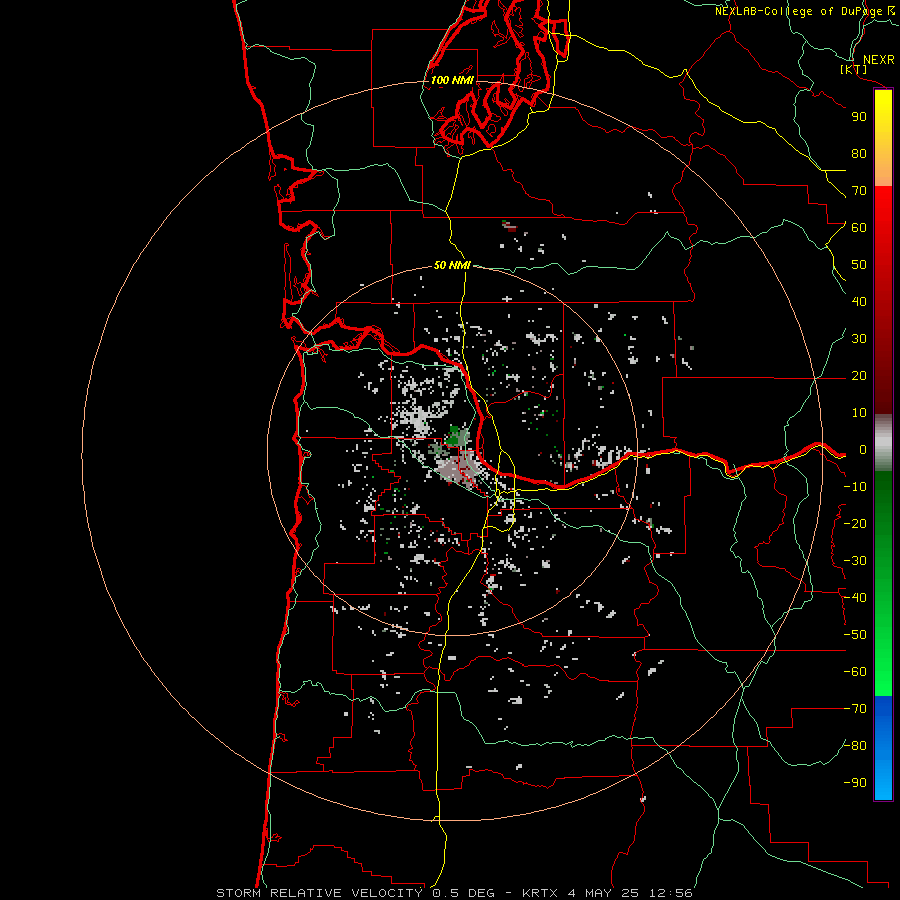Click the 0 value on velocity scale
Image resolution: width=900 pixels, height=900 pixels.
tap(863, 450)
